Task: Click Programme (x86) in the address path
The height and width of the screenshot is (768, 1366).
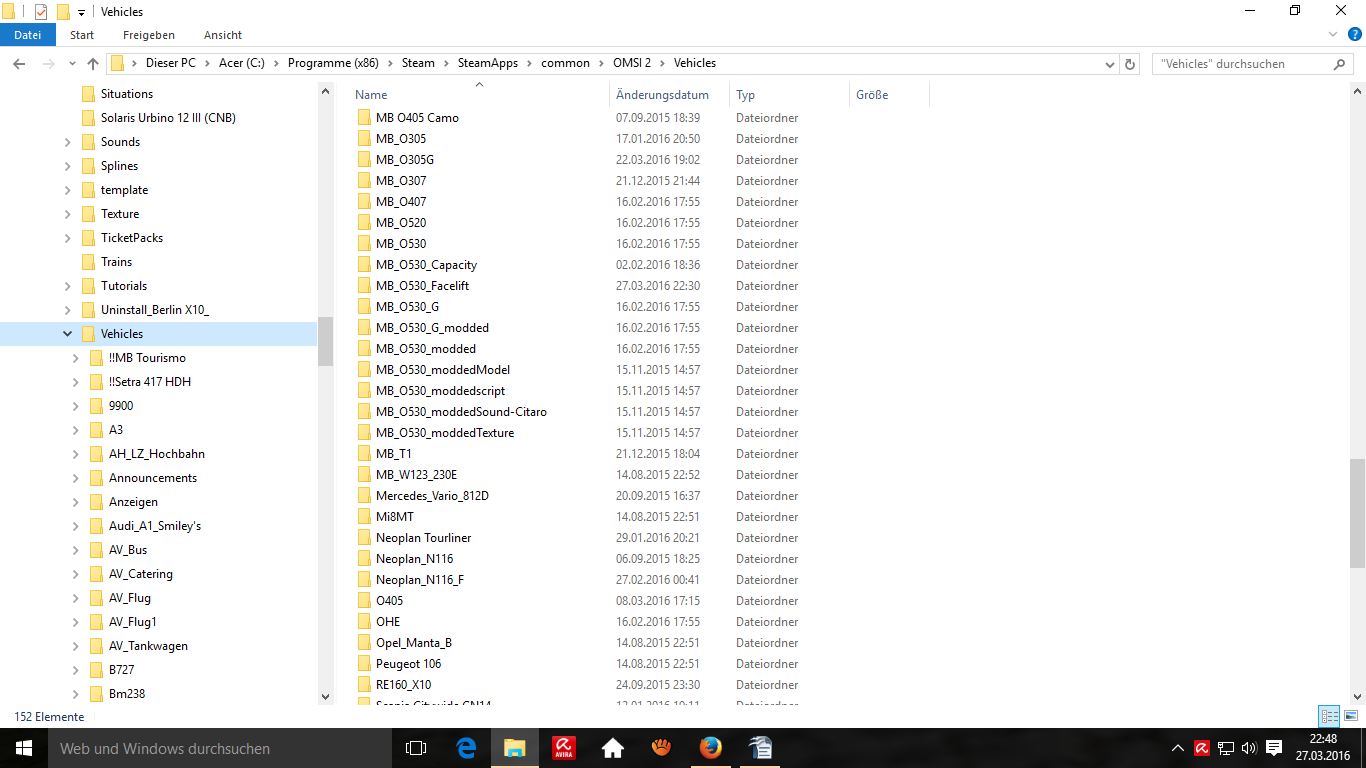Action: [x=333, y=63]
